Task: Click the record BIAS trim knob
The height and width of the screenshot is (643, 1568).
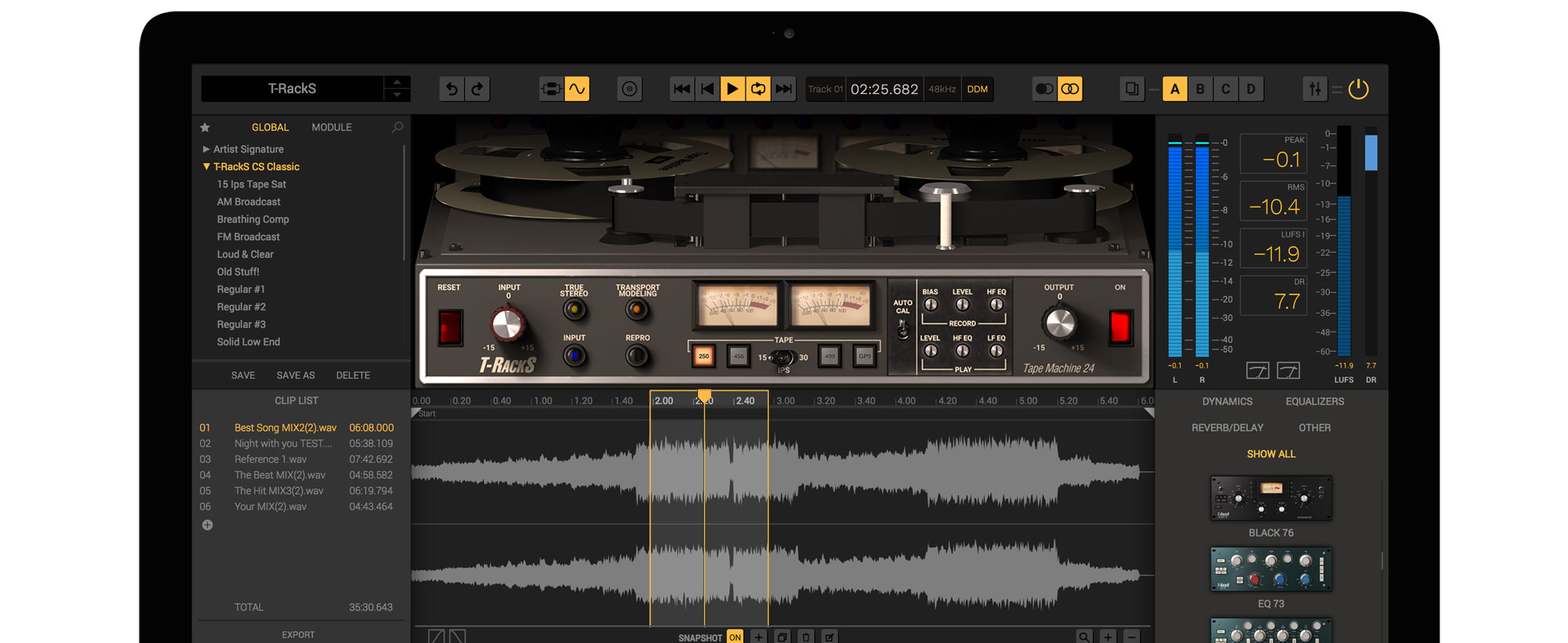Action: pos(931,305)
